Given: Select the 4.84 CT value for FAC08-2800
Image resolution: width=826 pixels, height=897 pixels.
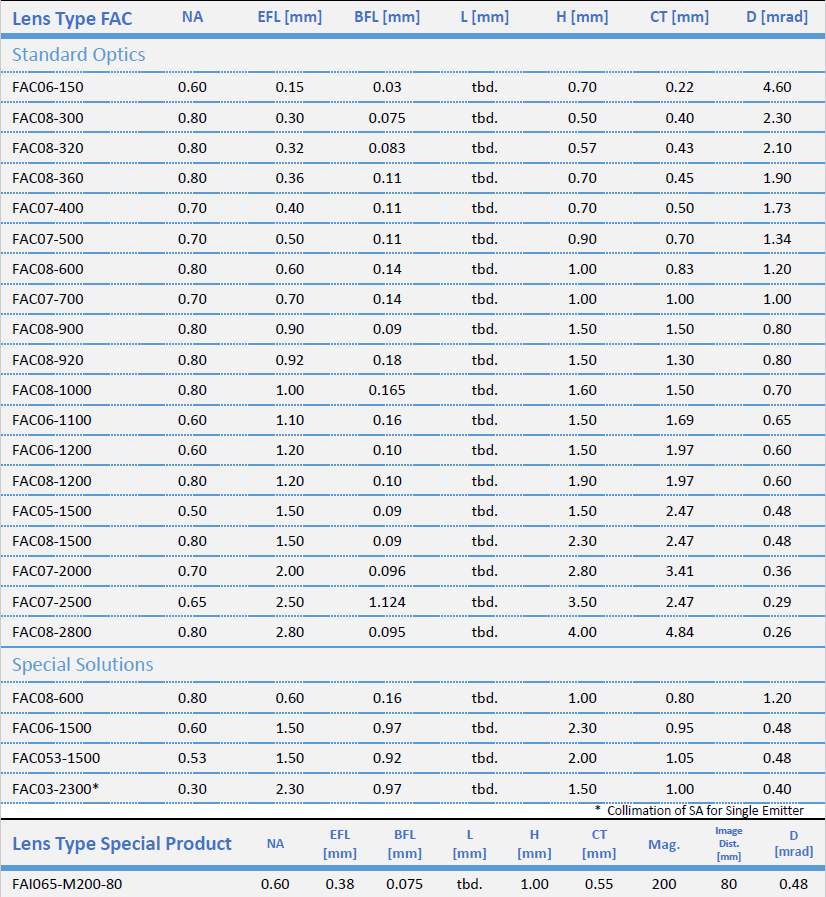Looking at the screenshot, I should point(679,632).
